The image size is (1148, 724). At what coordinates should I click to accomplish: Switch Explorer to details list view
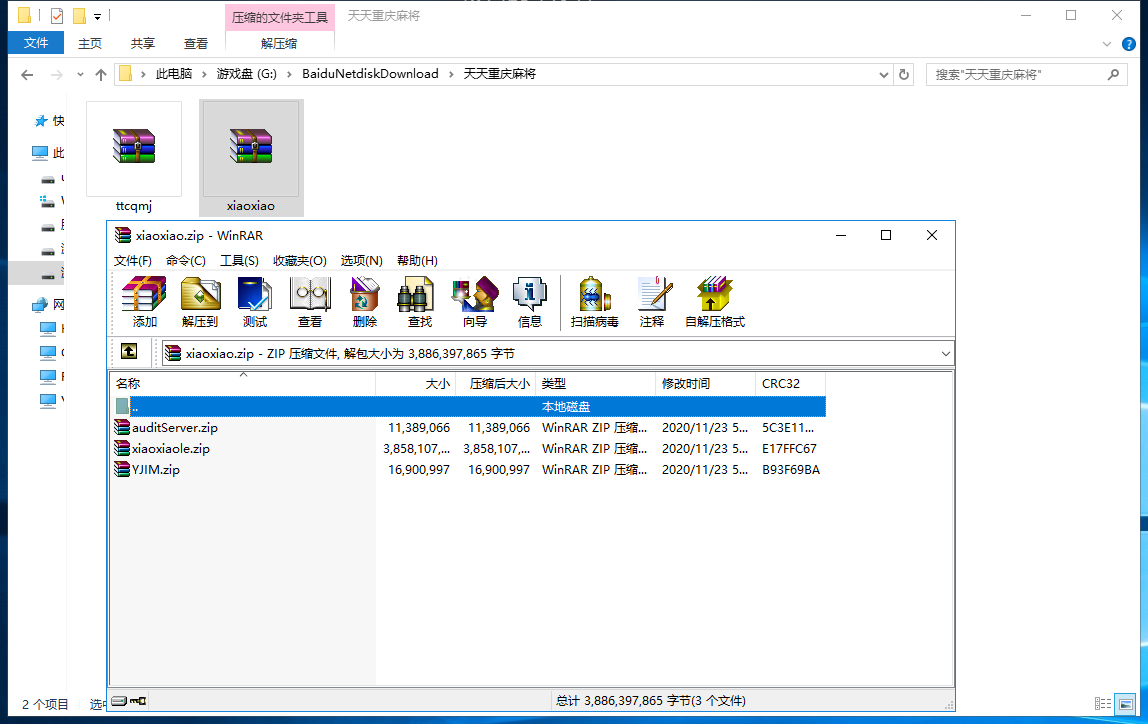[1103, 704]
